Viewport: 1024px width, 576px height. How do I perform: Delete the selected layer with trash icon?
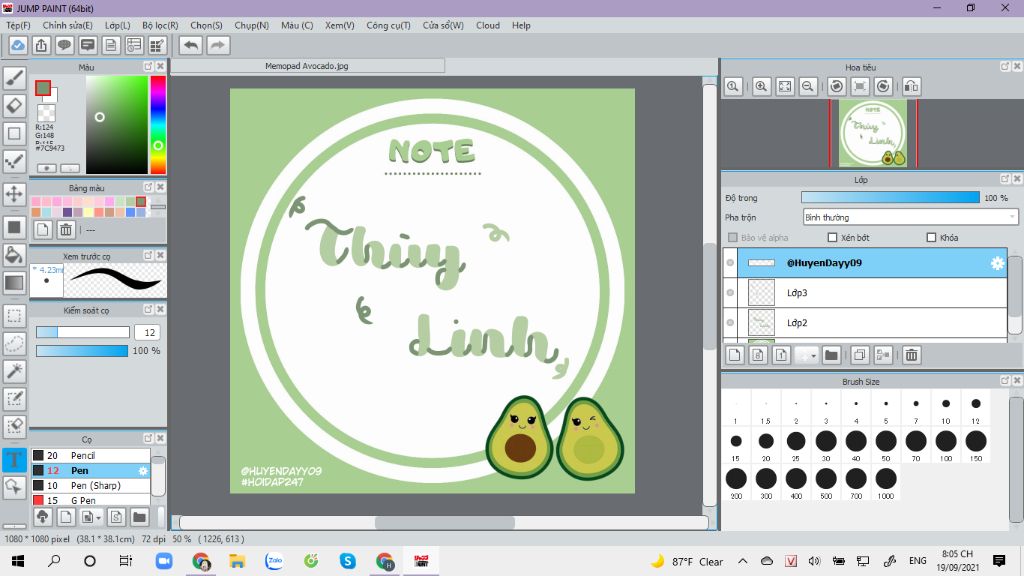(912, 355)
